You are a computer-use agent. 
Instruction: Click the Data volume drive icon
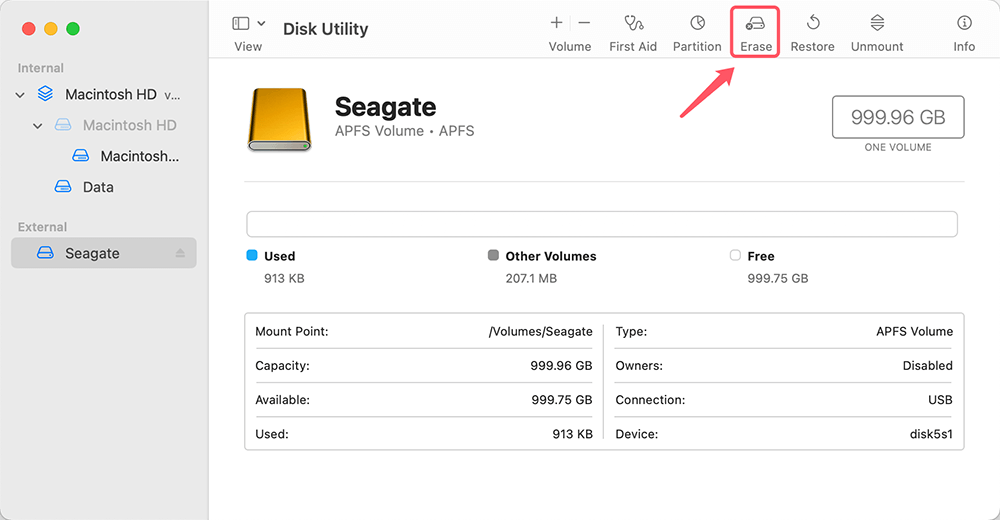63,186
